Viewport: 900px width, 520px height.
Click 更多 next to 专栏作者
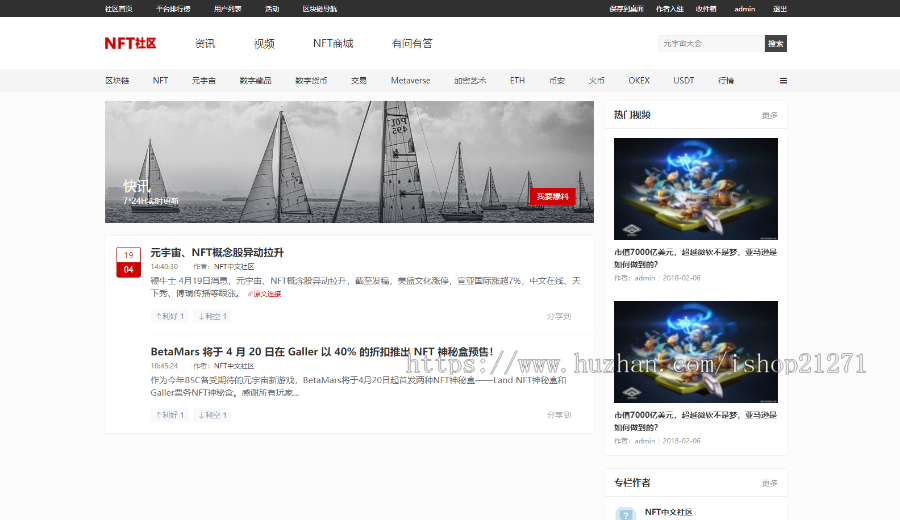769,483
